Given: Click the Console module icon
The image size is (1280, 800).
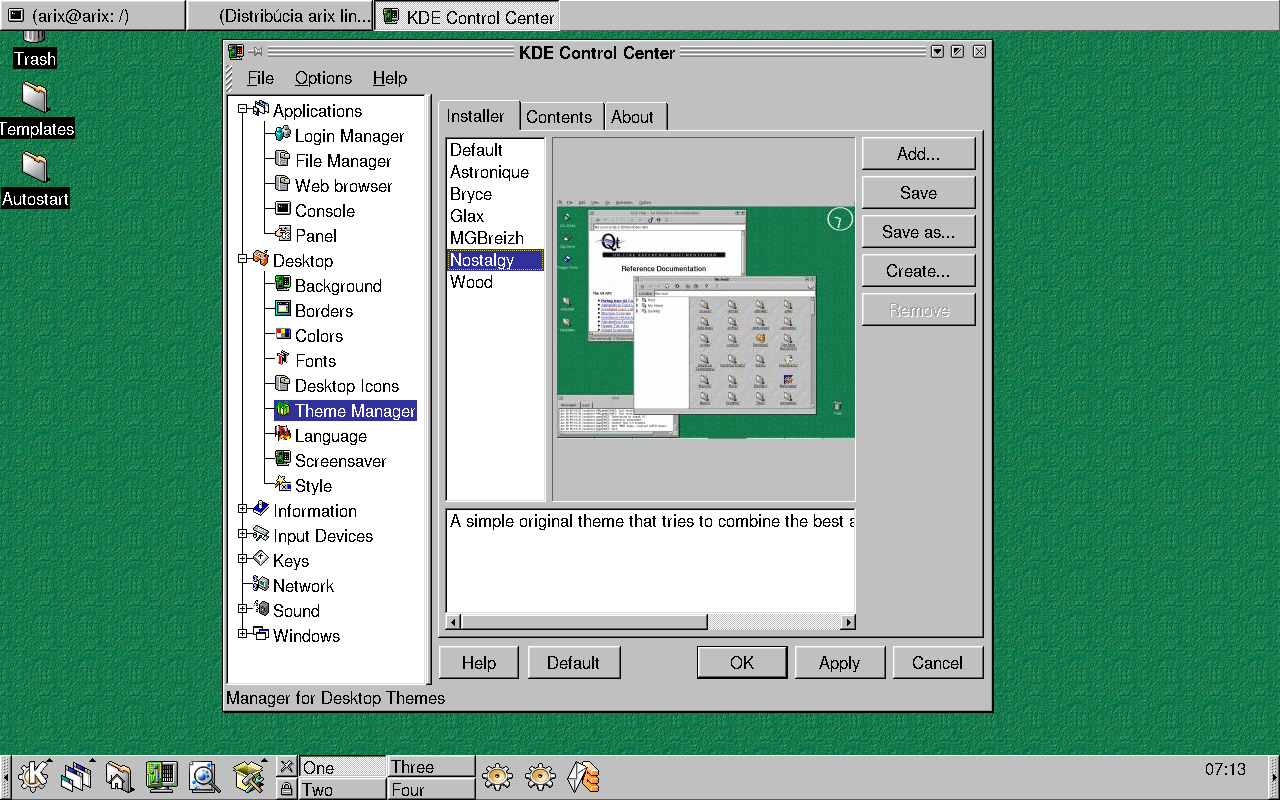Looking at the screenshot, I should pyautogui.click(x=283, y=210).
